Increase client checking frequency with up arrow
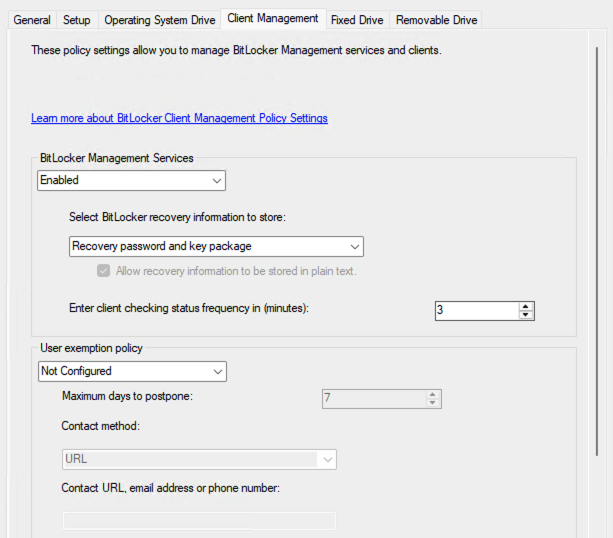This screenshot has width=613, height=538. [526, 307]
